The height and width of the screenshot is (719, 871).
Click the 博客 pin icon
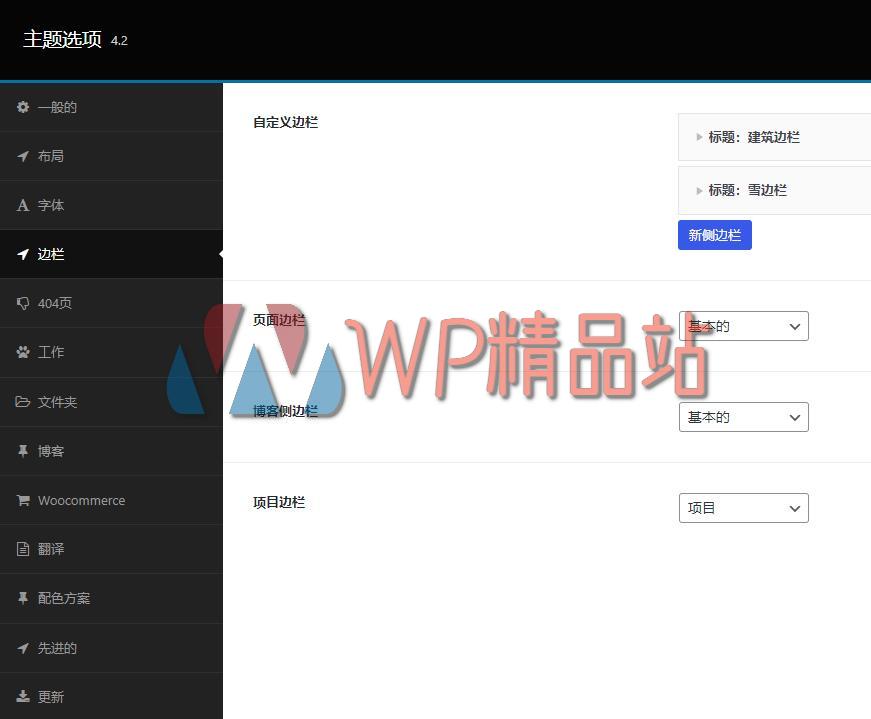click(22, 450)
